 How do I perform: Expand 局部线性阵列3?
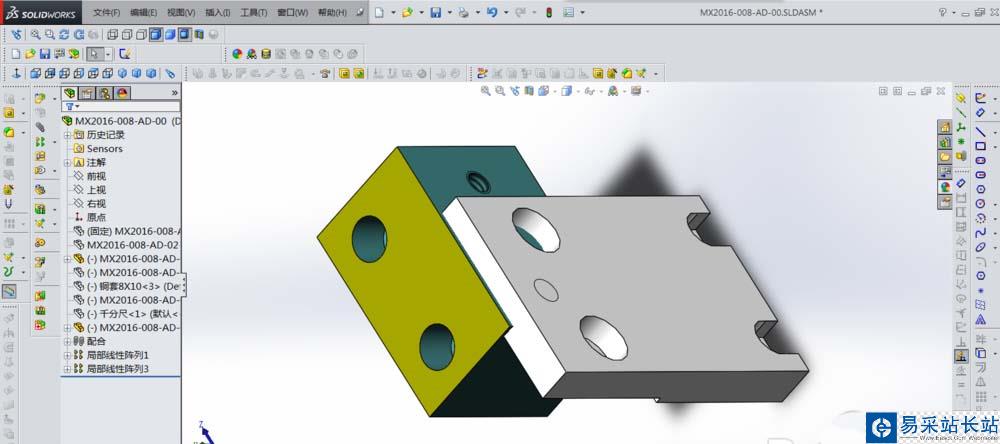click(68, 369)
